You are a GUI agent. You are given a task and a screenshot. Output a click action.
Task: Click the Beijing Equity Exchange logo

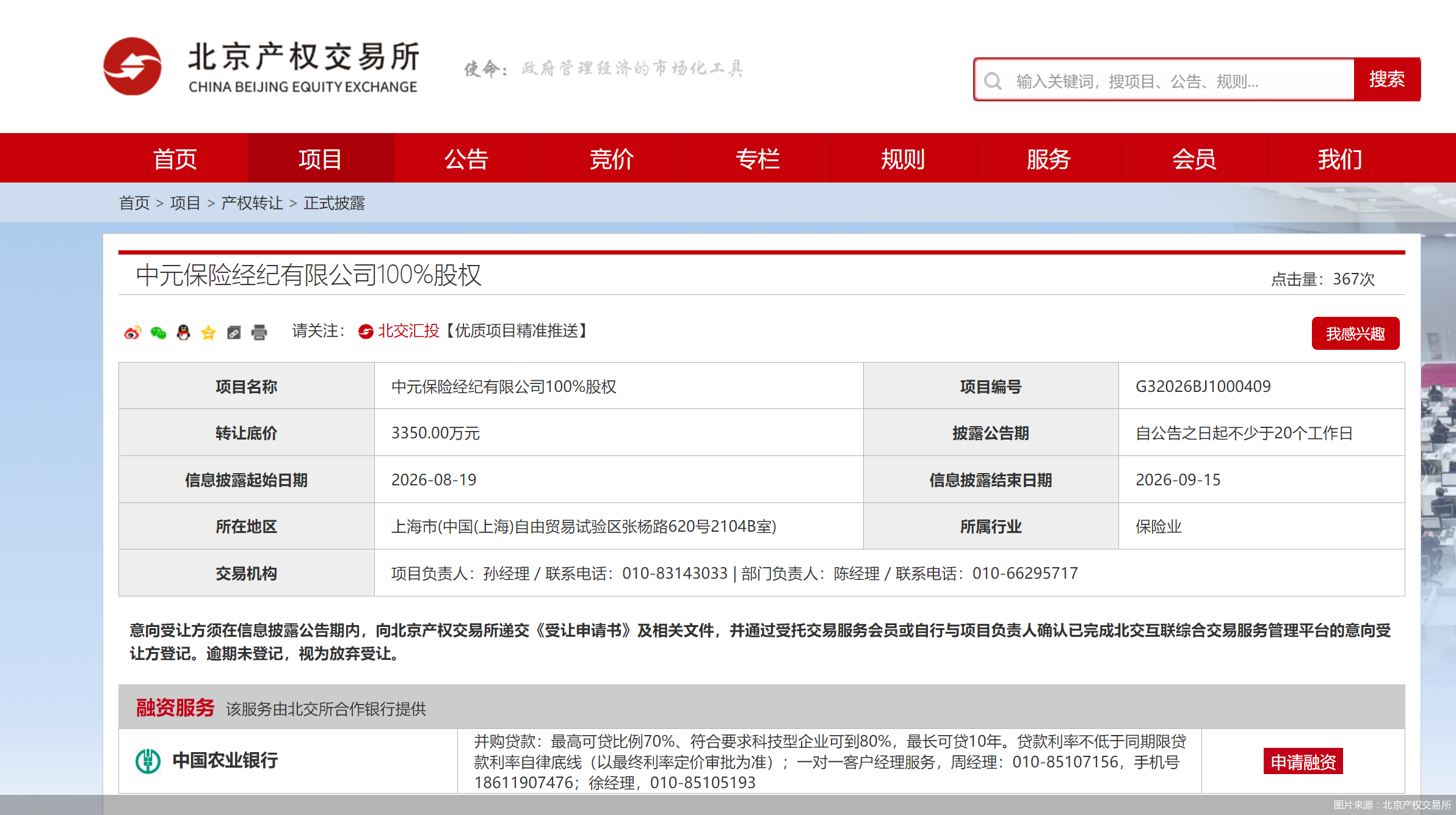[261, 67]
